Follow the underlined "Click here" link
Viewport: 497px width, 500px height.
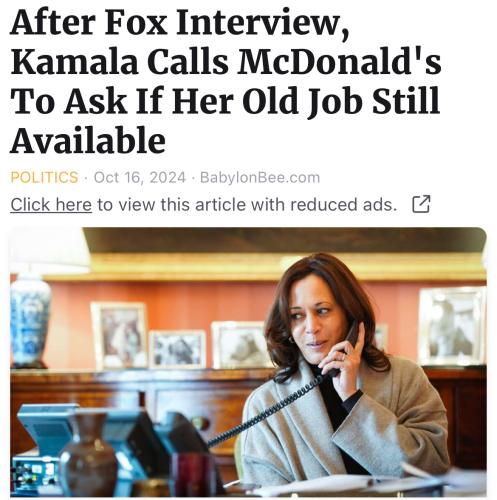coord(51,205)
